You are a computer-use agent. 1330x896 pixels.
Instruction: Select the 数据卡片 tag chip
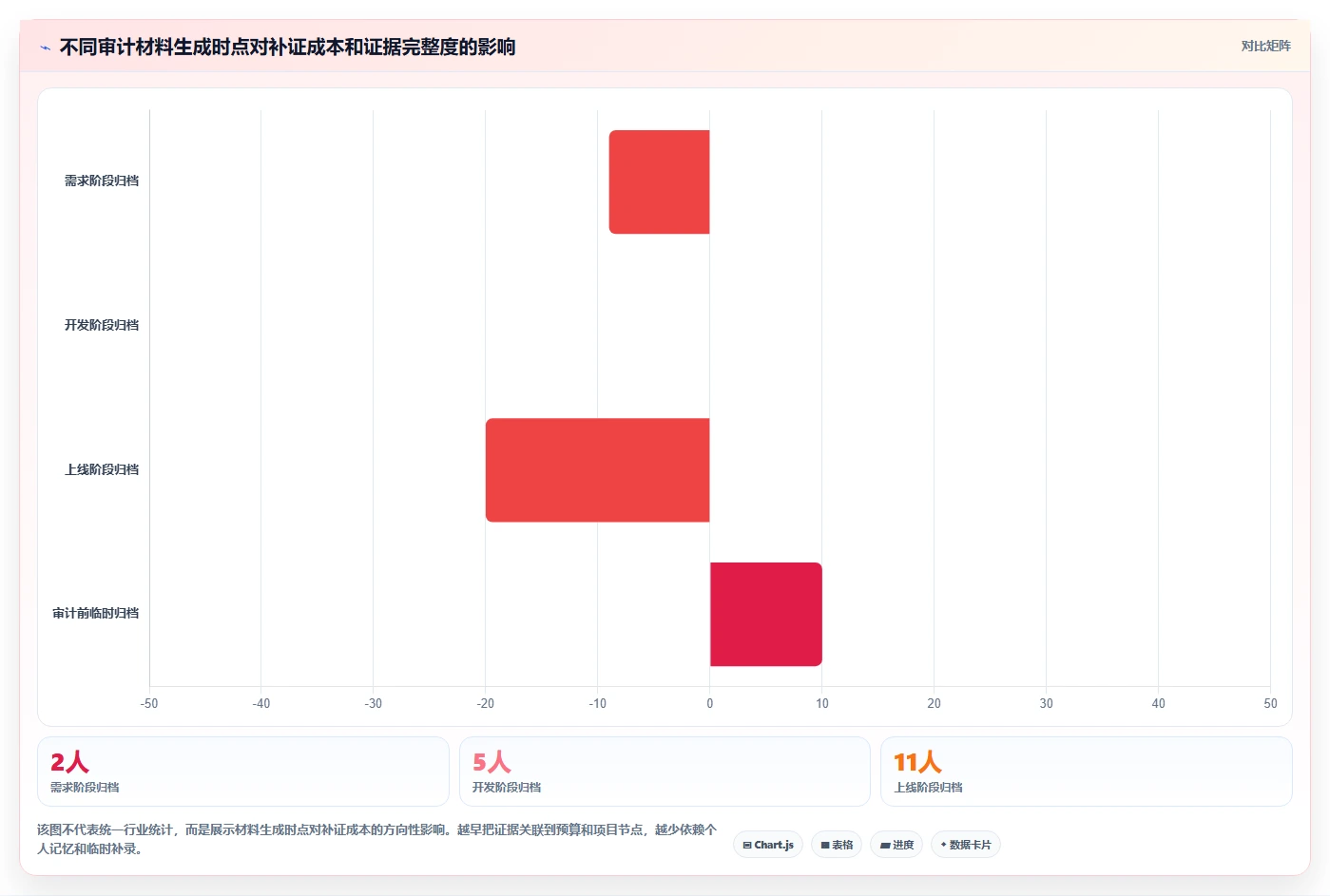(x=966, y=845)
